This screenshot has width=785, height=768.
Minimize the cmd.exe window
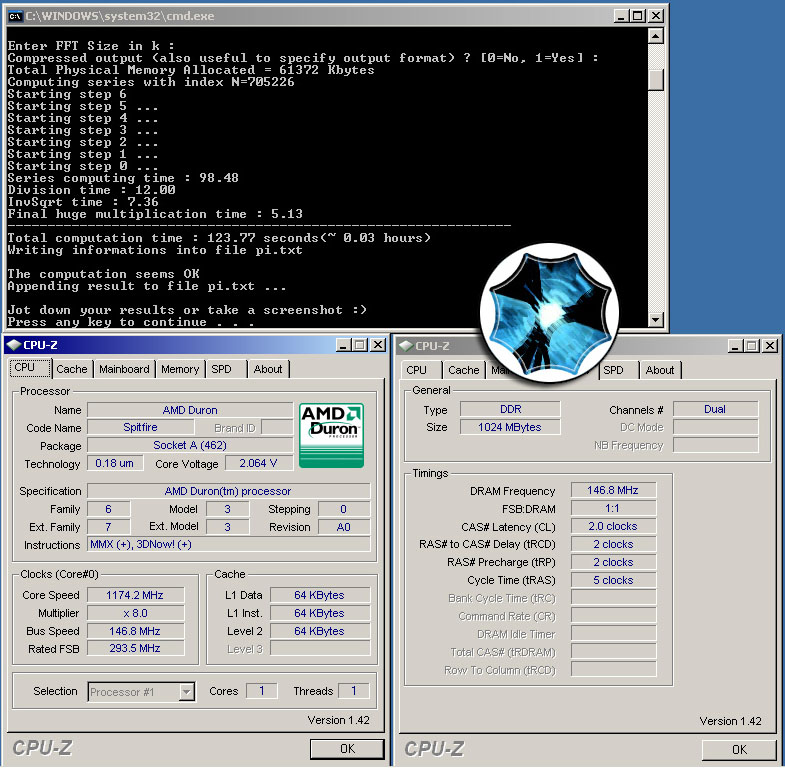coord(621,16)
